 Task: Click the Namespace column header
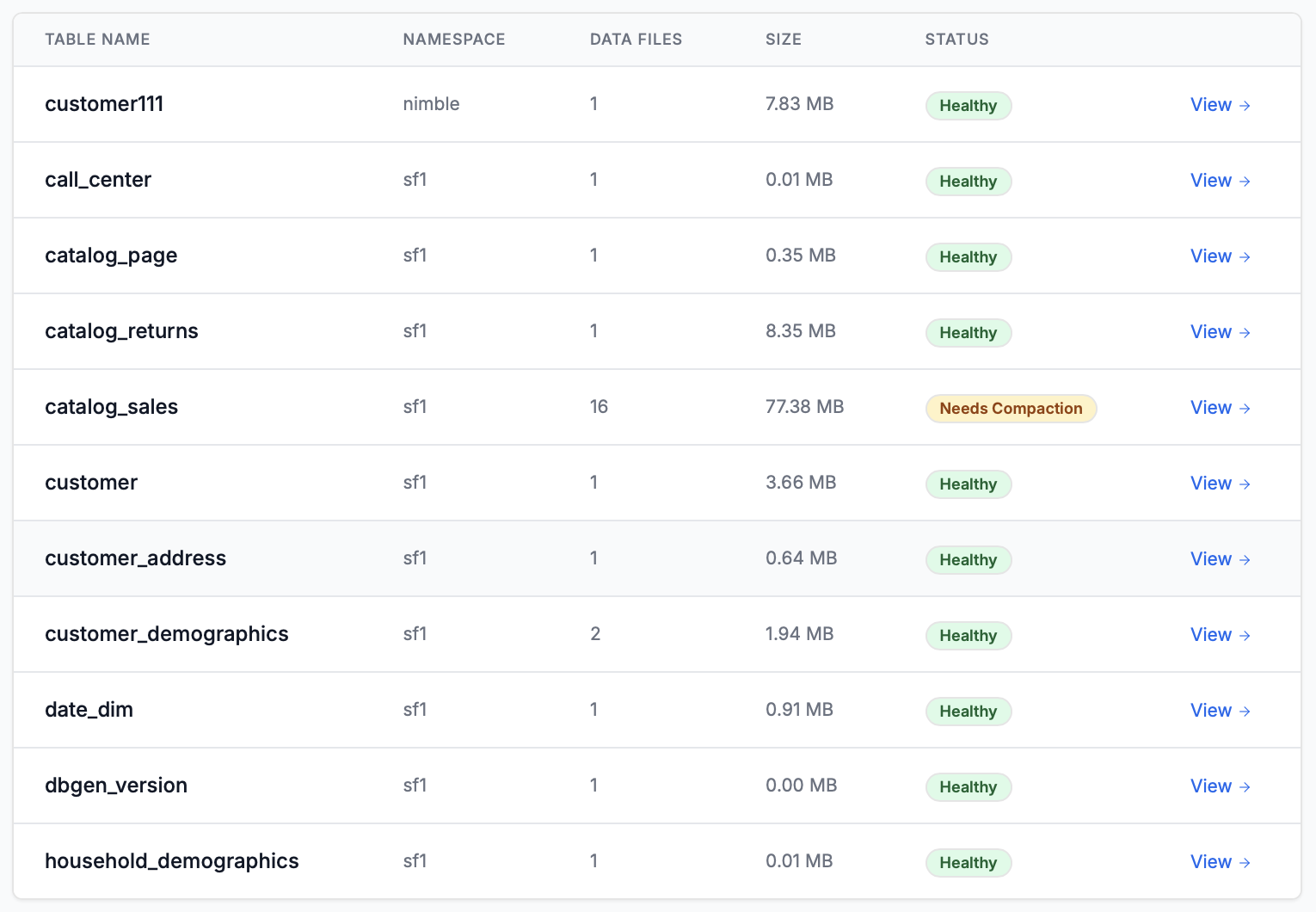453,40
